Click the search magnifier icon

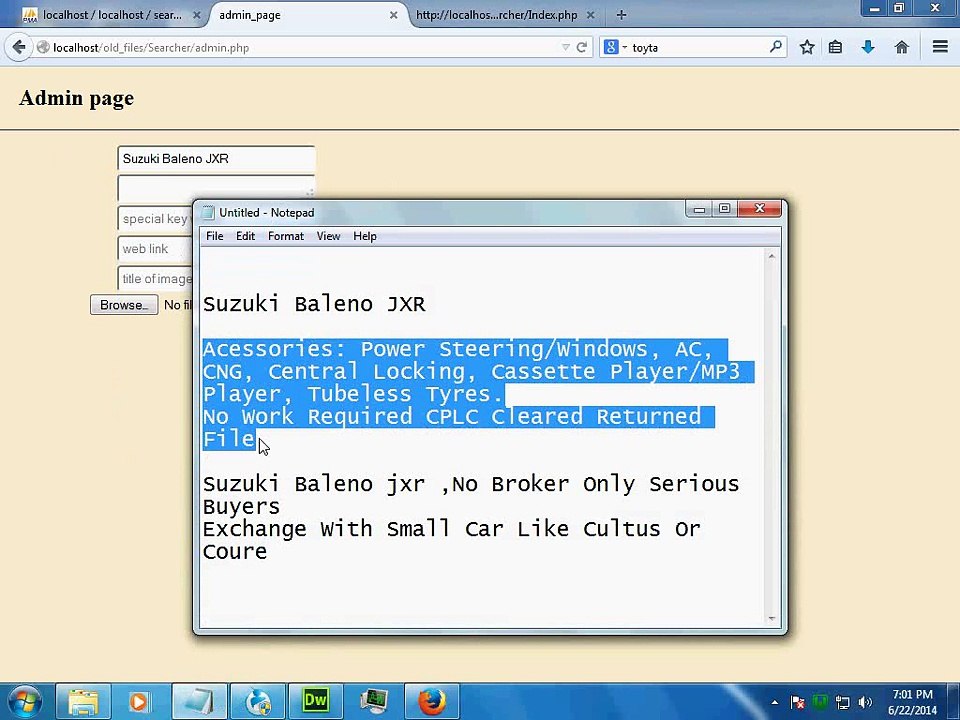point(775,47)
